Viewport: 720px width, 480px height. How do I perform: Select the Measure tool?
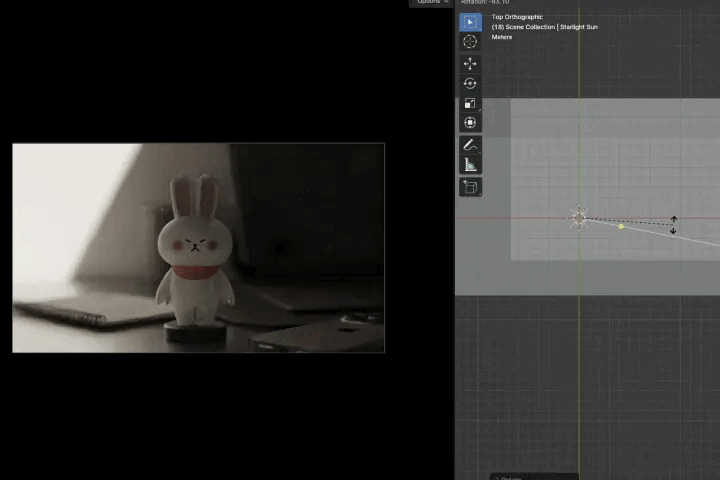[470, 164]
